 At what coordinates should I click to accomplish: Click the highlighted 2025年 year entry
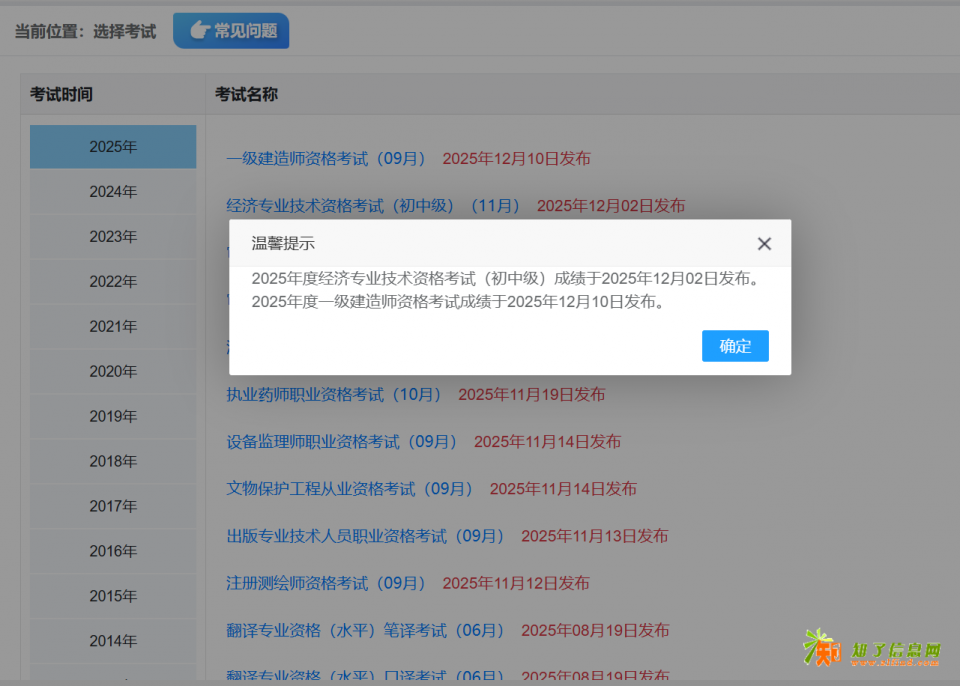pos(113,146)
